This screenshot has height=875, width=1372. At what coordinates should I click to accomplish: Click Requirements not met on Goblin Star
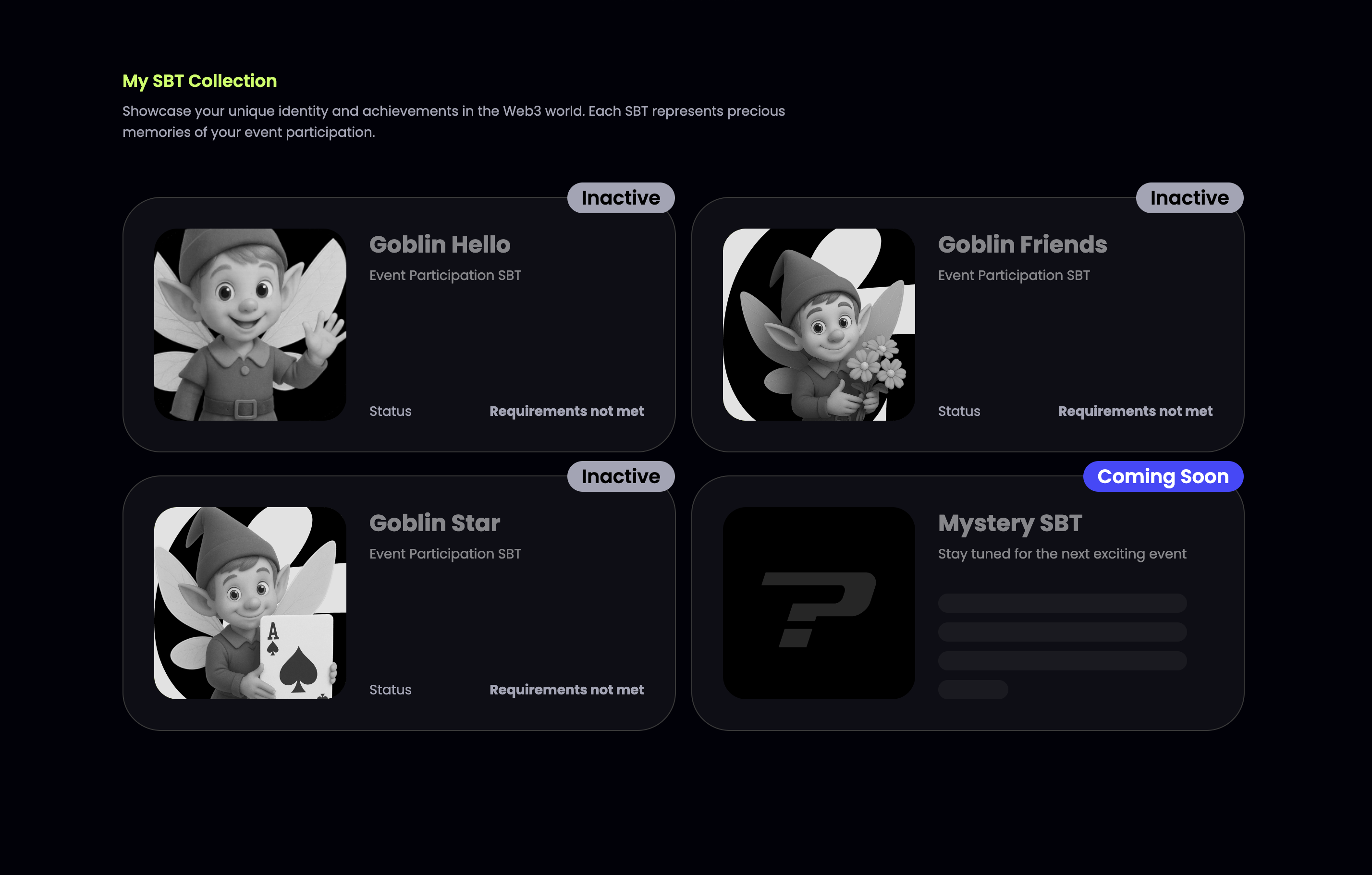(566, 689)
